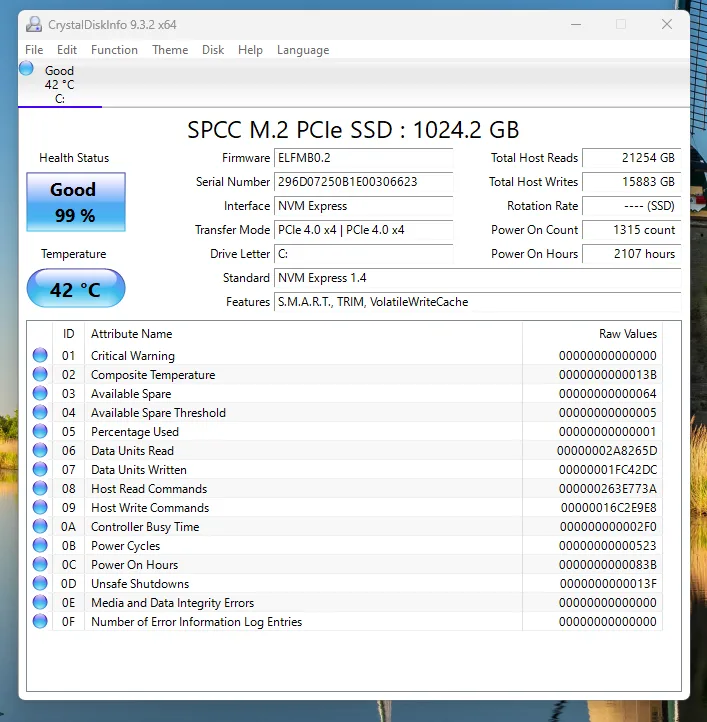Open the Function menu
The image size is (707, 722).
(114, 50)
